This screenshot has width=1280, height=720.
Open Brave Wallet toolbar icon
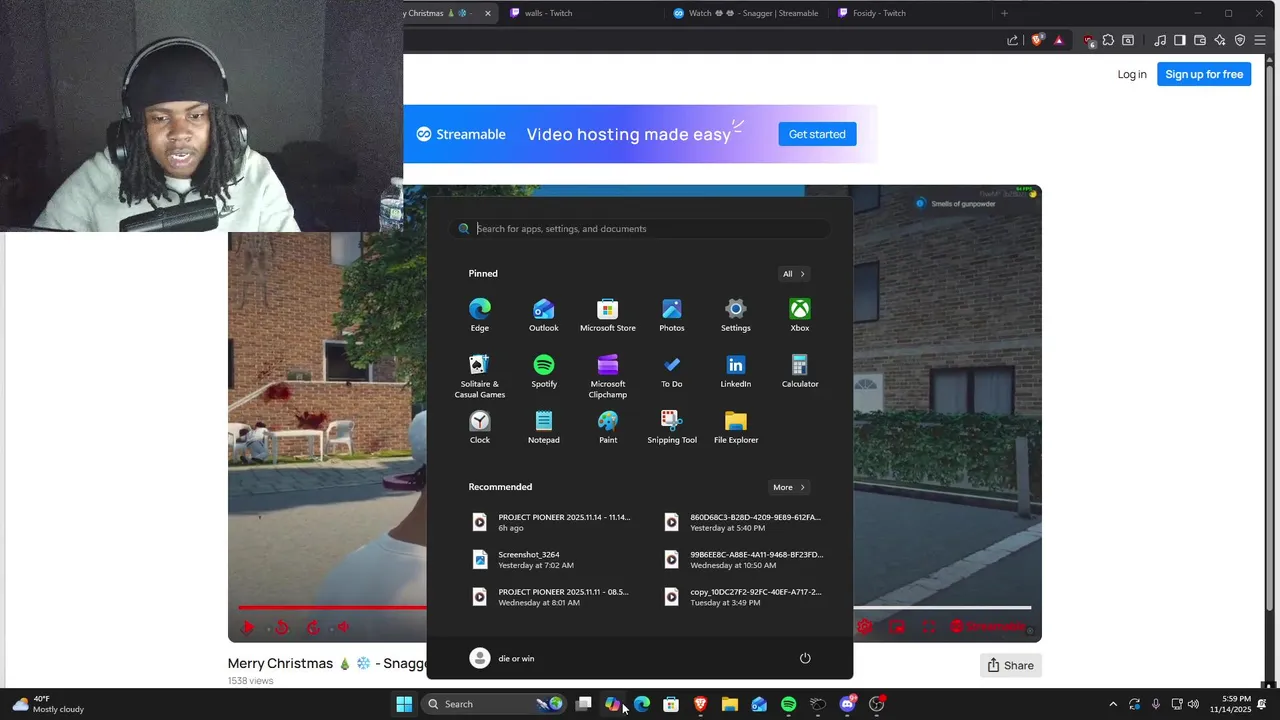coord(1200,40)
